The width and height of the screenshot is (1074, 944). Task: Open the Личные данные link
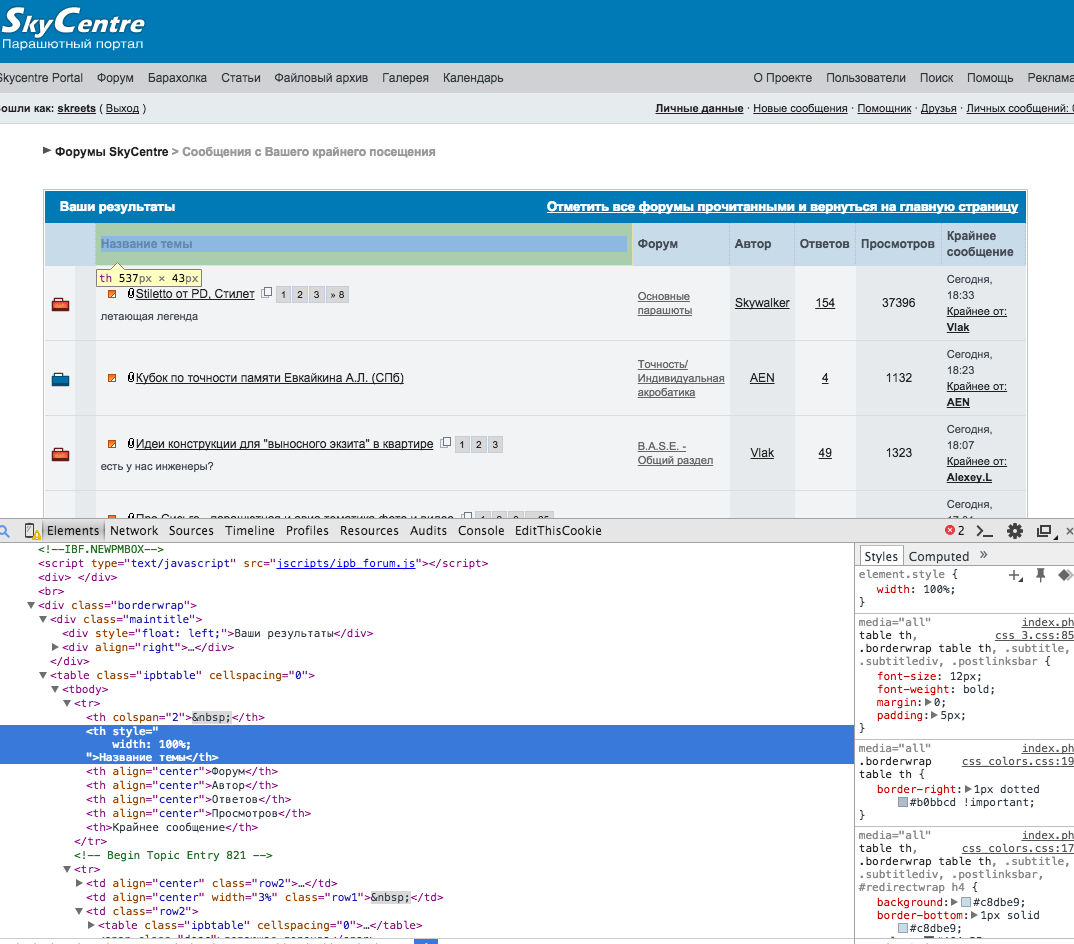[699, 108]
